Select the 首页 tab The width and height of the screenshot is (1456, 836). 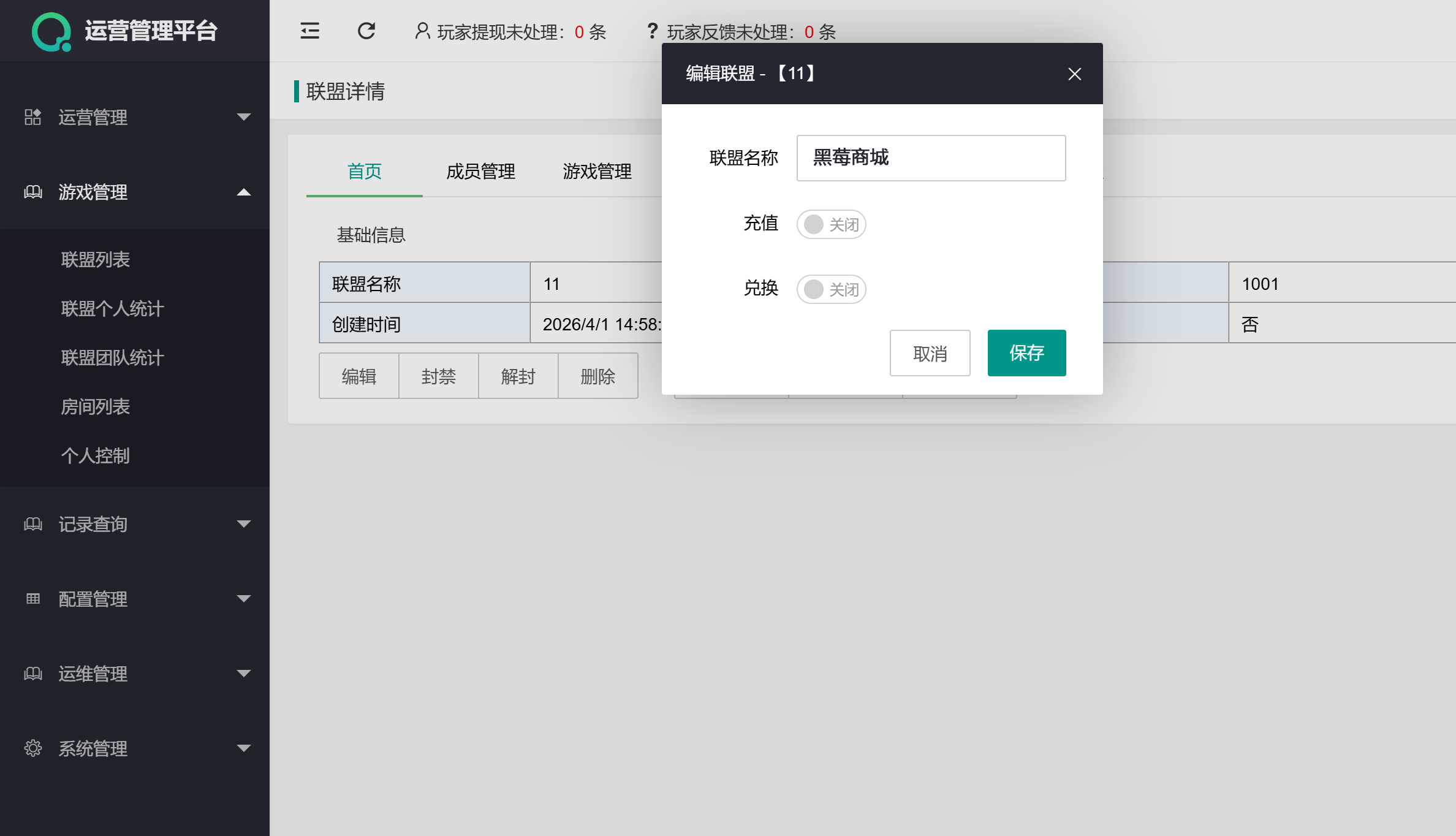(x=364, y=172)
